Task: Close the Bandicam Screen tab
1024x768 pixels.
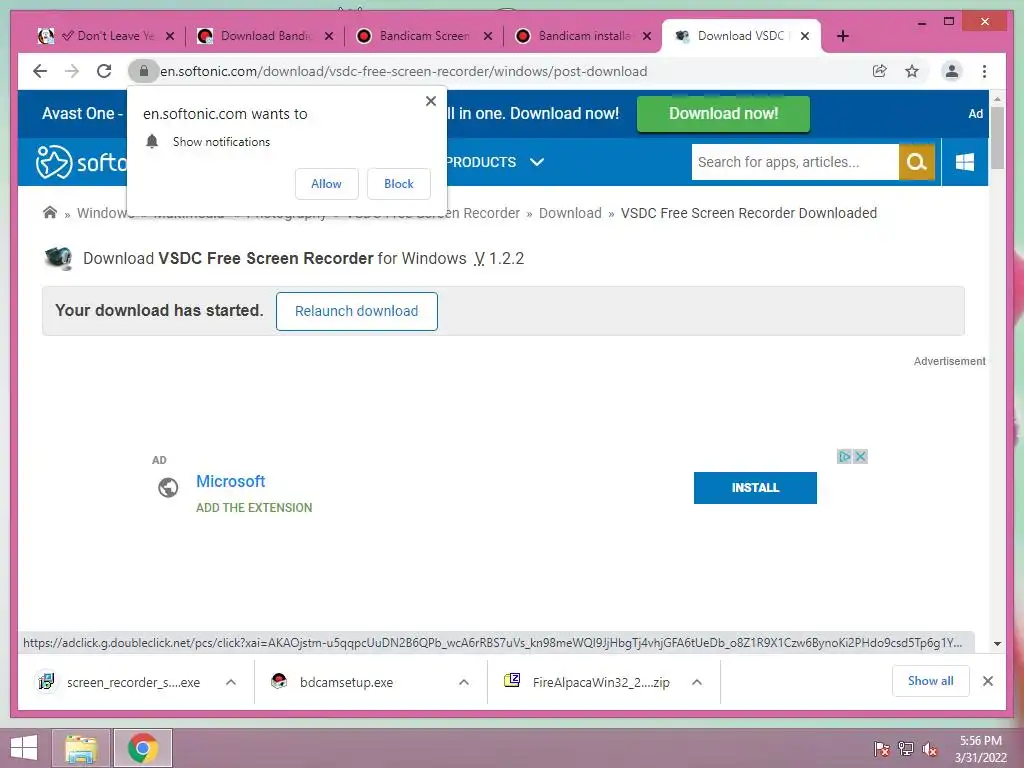Action: click(x=488, y=36)
